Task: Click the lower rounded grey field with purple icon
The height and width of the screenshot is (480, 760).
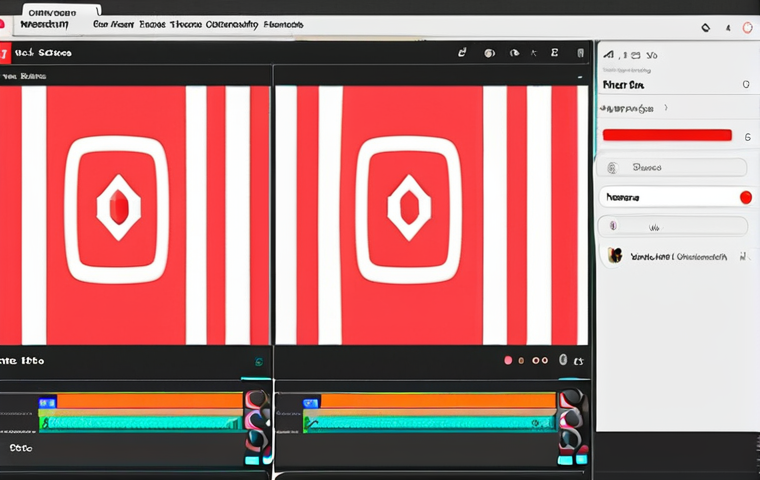Action: tap(673, 226)
